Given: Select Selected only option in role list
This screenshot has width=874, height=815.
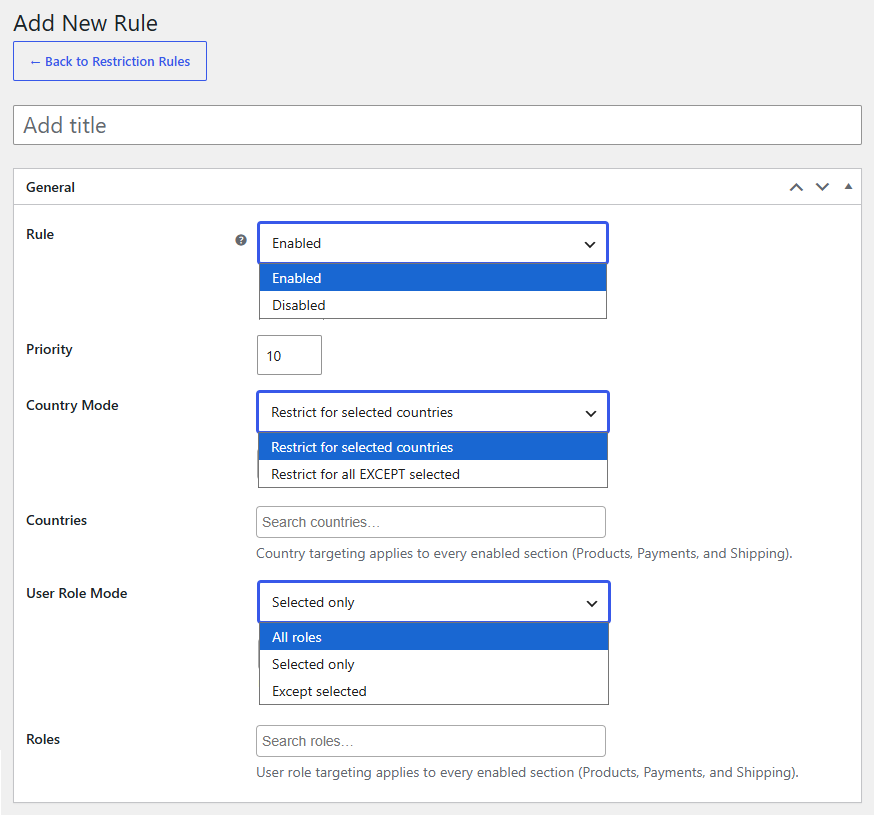Looking at the screenshot, I should 434,664.
